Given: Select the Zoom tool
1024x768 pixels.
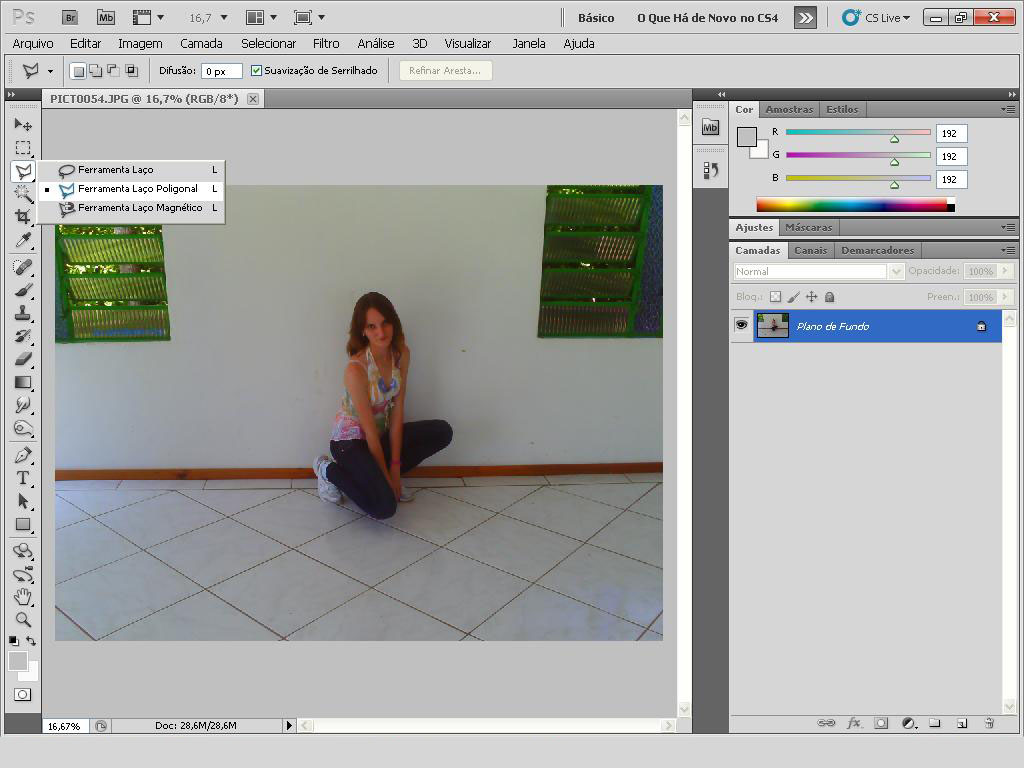Looking at the screenshot, I should (23, 619).
